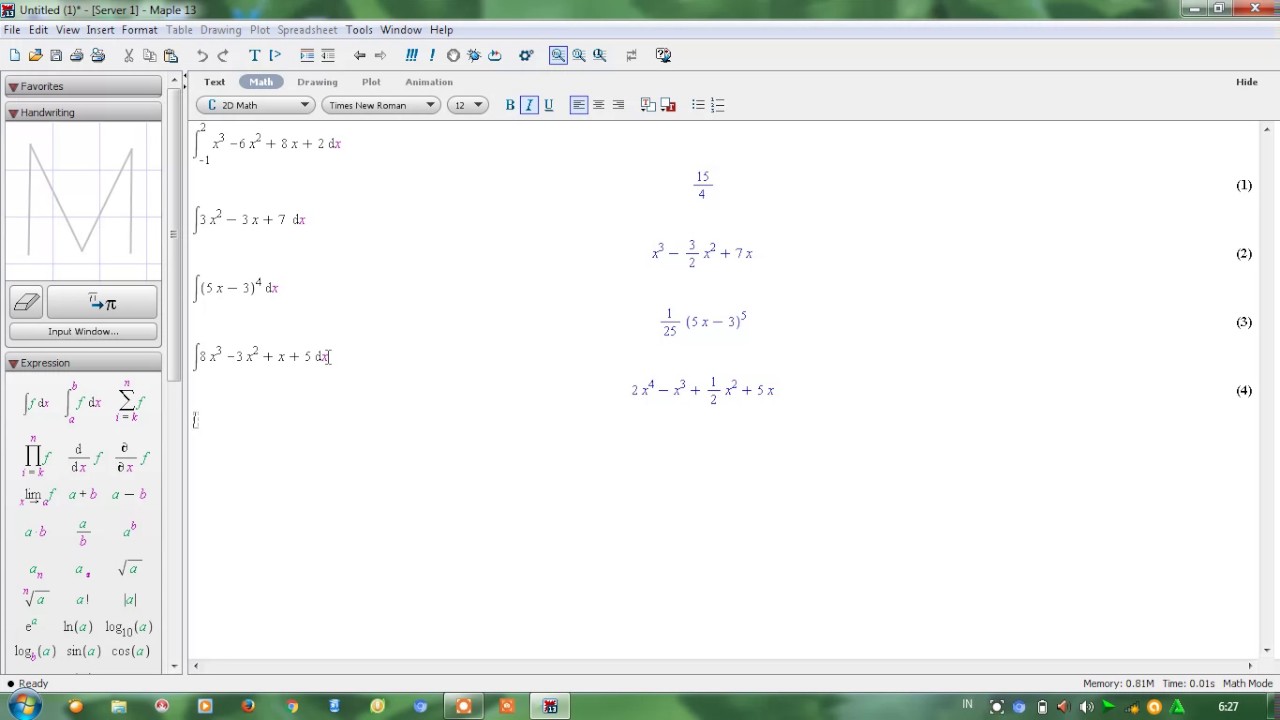This screenshot has width=1280, height=720.
Task: Open the font size 12 dropdown
Action: 467,105
